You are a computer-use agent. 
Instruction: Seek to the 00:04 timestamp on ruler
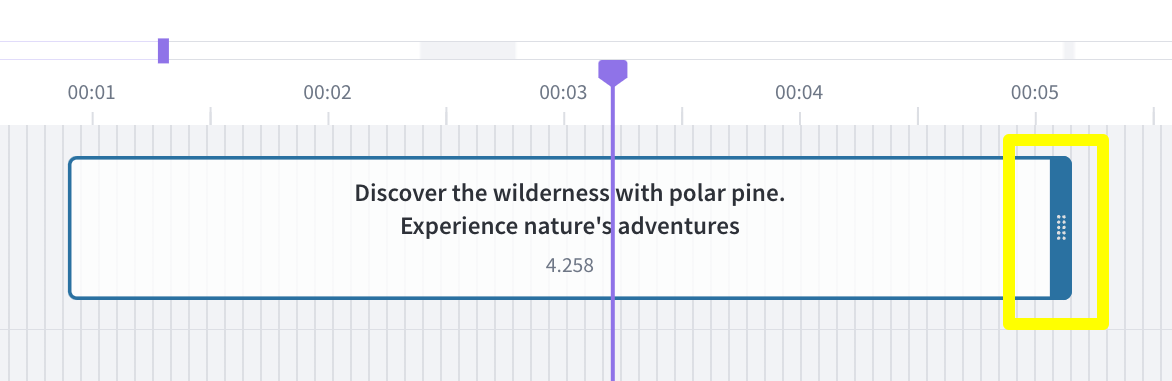click(x=799, y=93)
